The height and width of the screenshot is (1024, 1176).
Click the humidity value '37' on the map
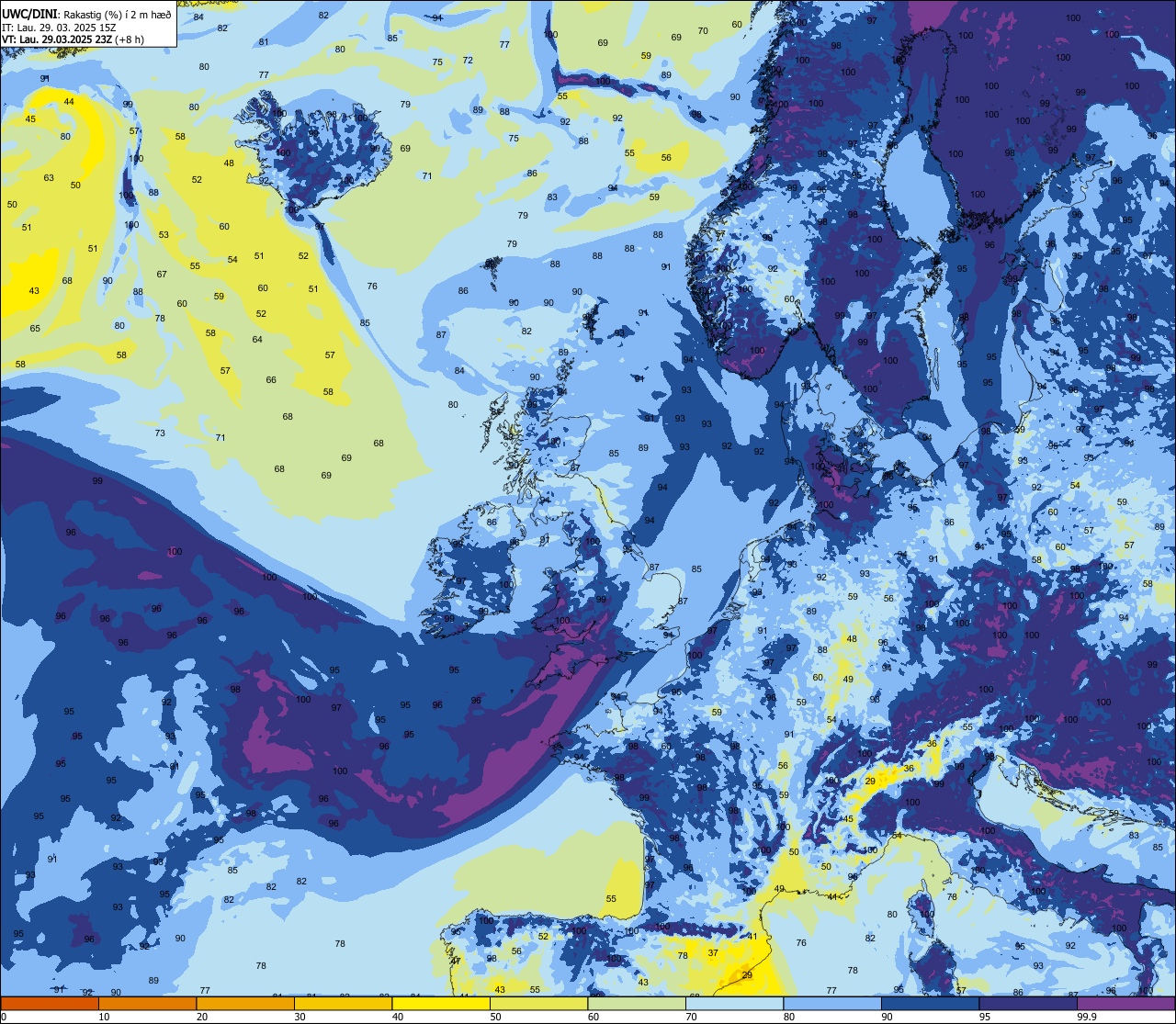click(x=713, y=952)
